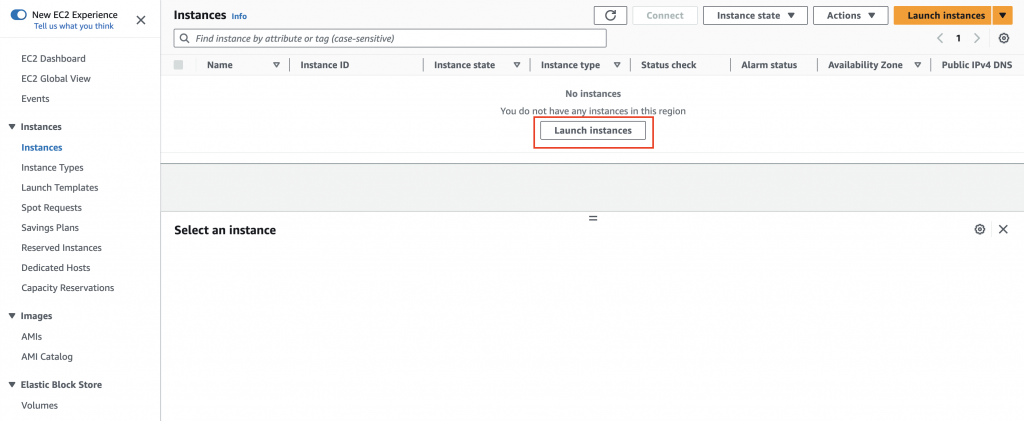
Task: Select Instances link in sidebar
Action: click(x=42, y=148)
